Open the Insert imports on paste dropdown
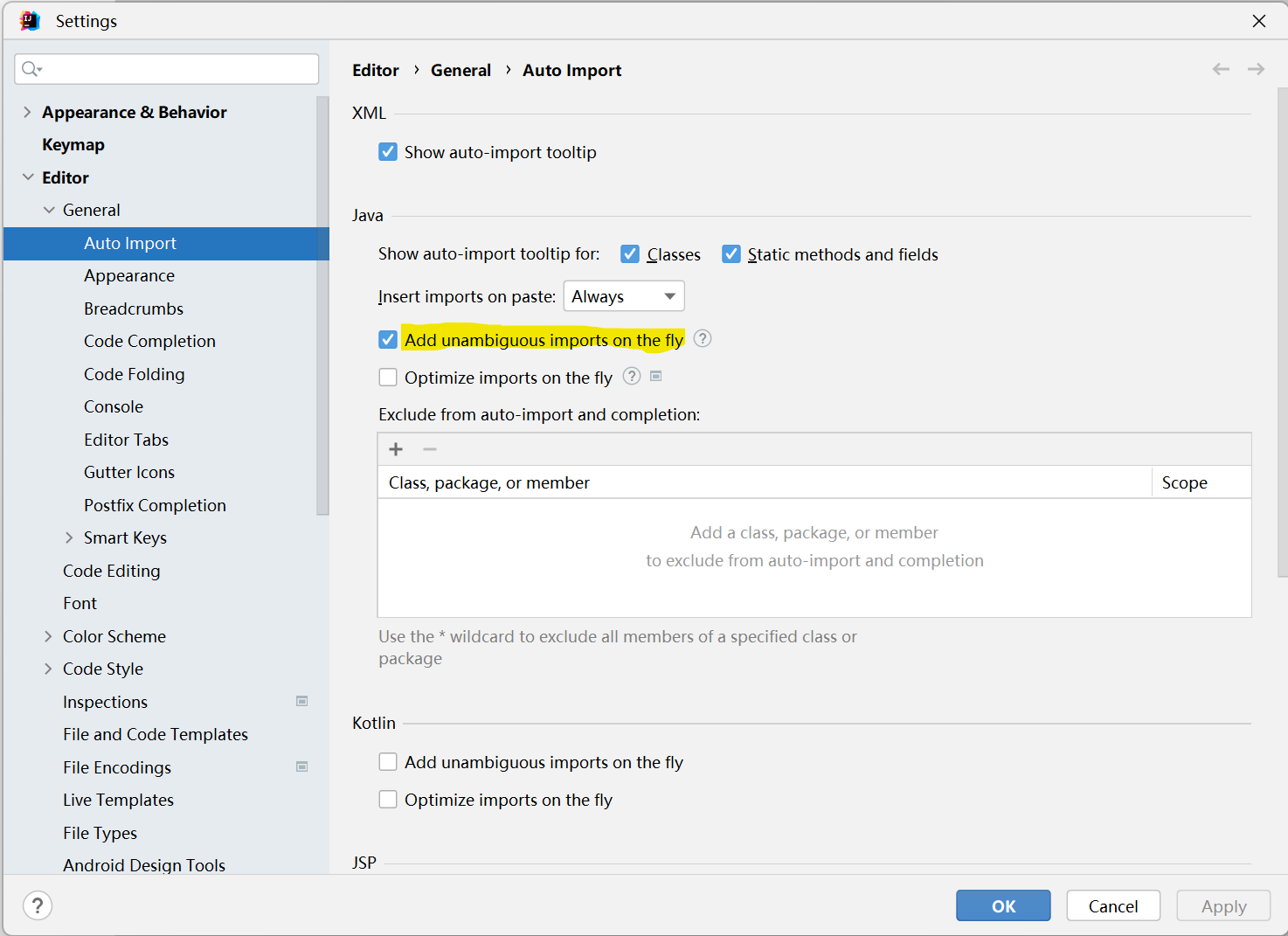Viewport: 1288px width, 936px height. pyautogui.click(x=623, y=296)
